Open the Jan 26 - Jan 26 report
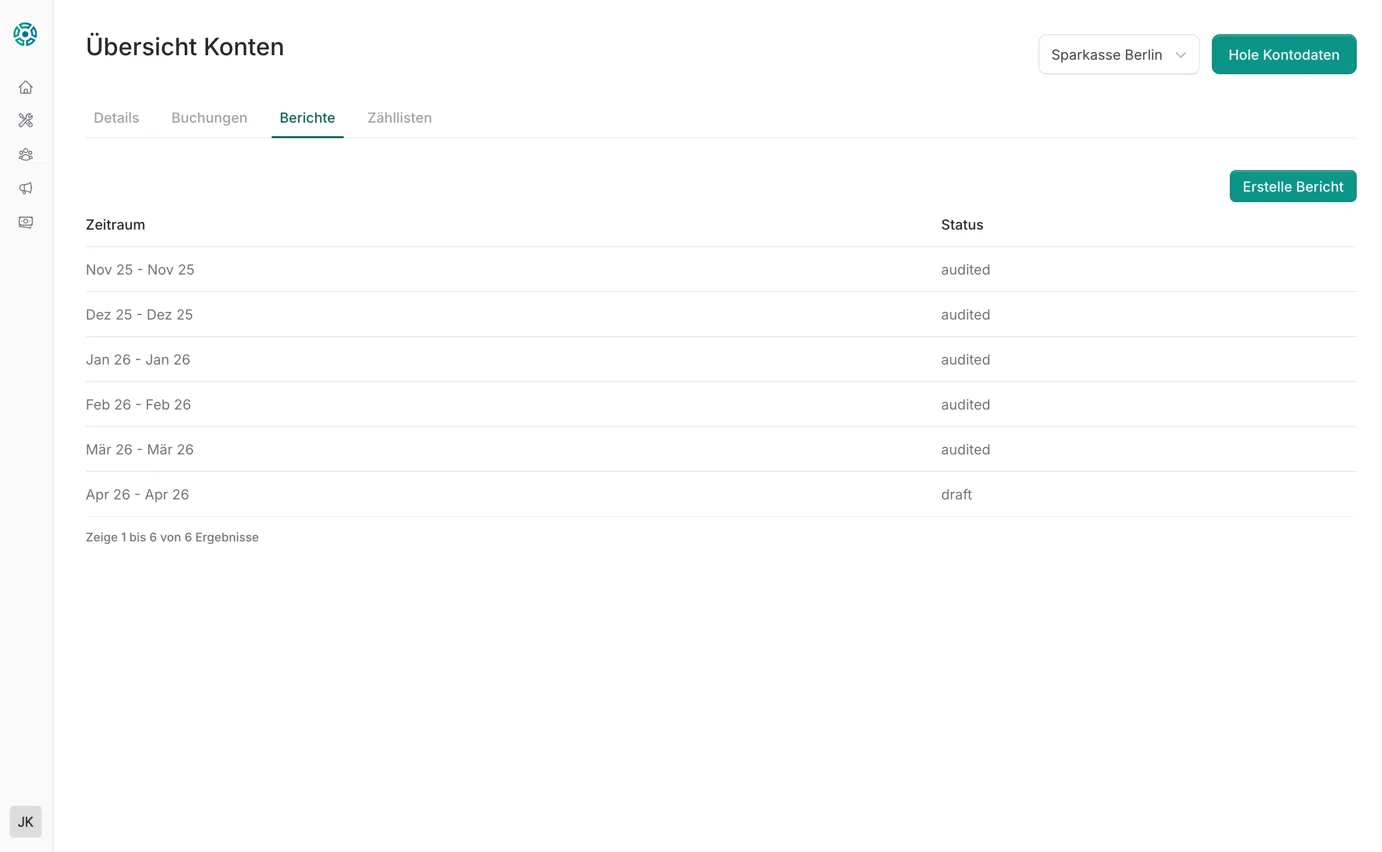 tap(138, 360)
